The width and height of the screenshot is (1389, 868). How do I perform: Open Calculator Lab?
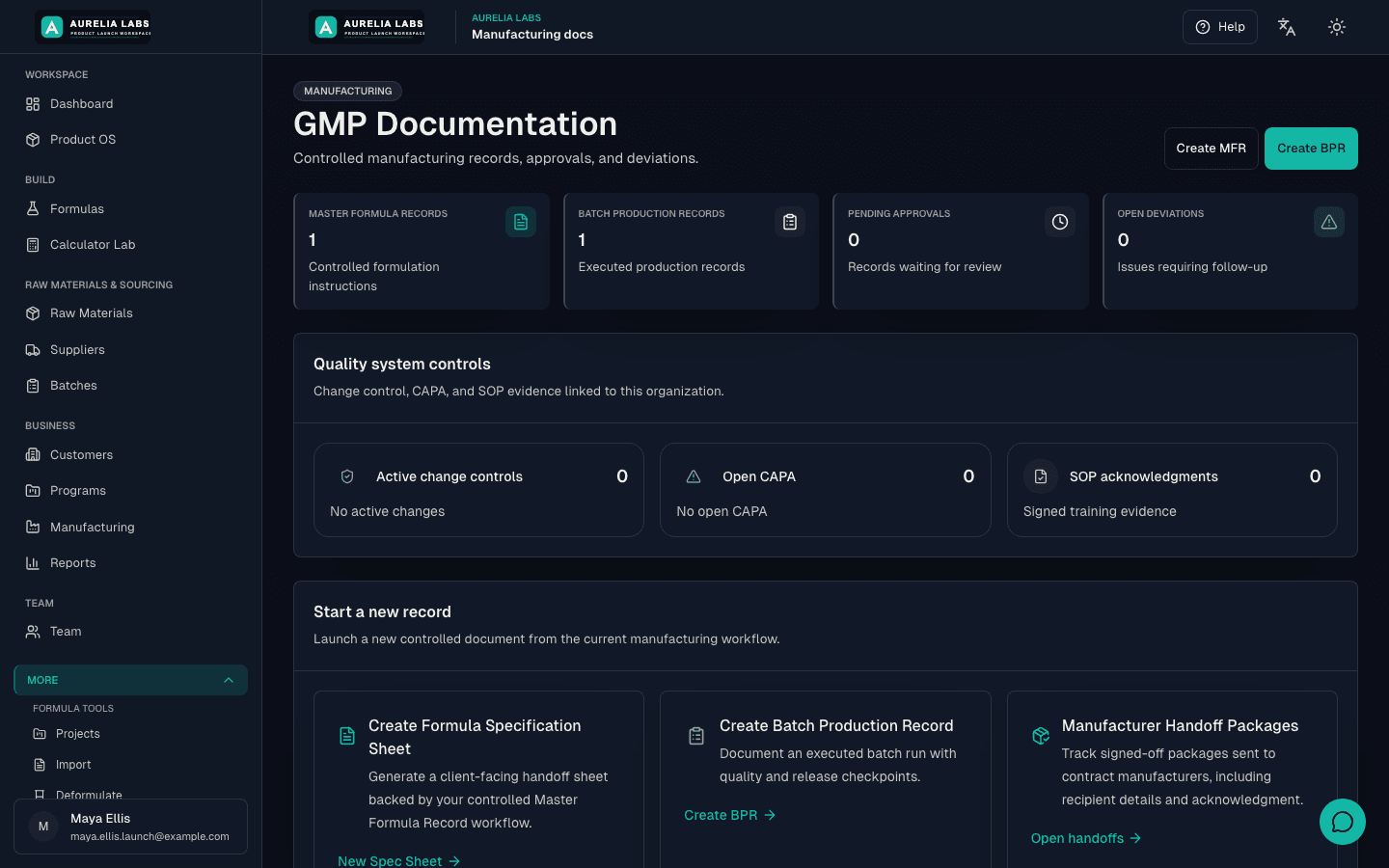[130, 245]
